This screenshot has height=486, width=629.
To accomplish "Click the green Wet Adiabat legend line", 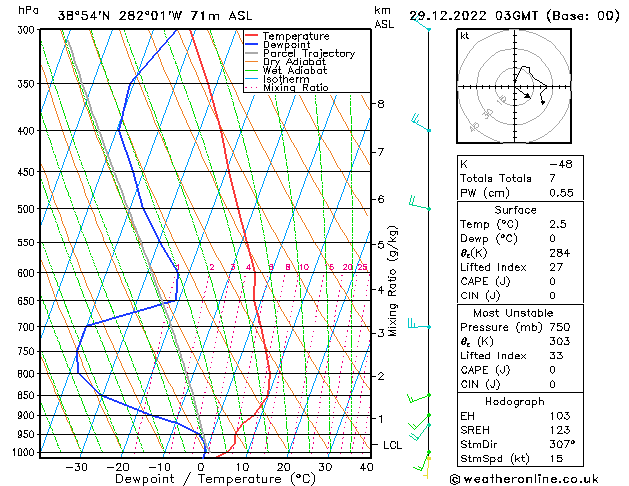I will (251, 71).
